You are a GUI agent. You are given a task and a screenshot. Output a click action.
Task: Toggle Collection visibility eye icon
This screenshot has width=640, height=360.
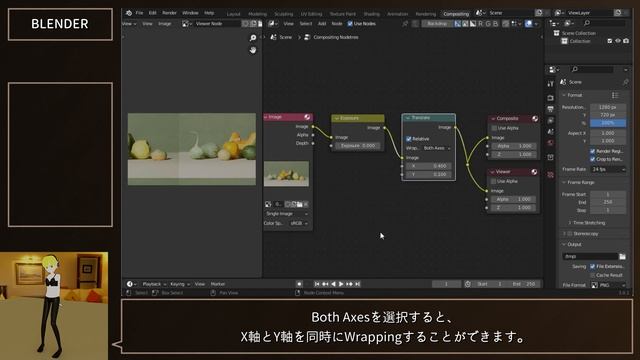tap(618, 41)
